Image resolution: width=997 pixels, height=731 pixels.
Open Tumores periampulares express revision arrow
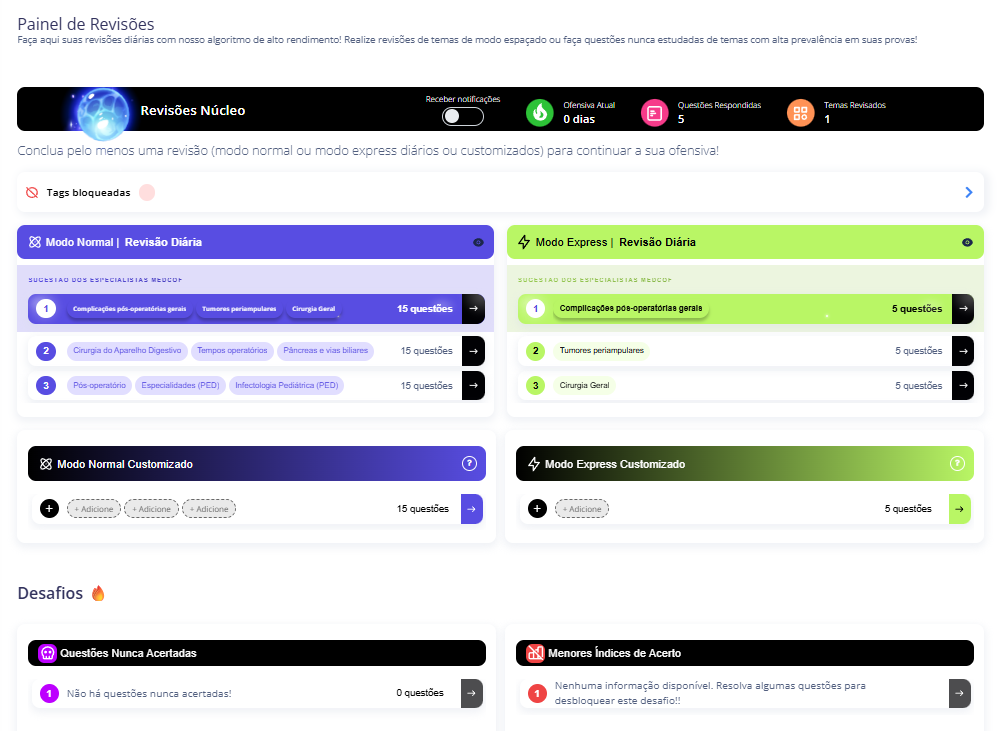pyautogui.click(x=962, y=351)
